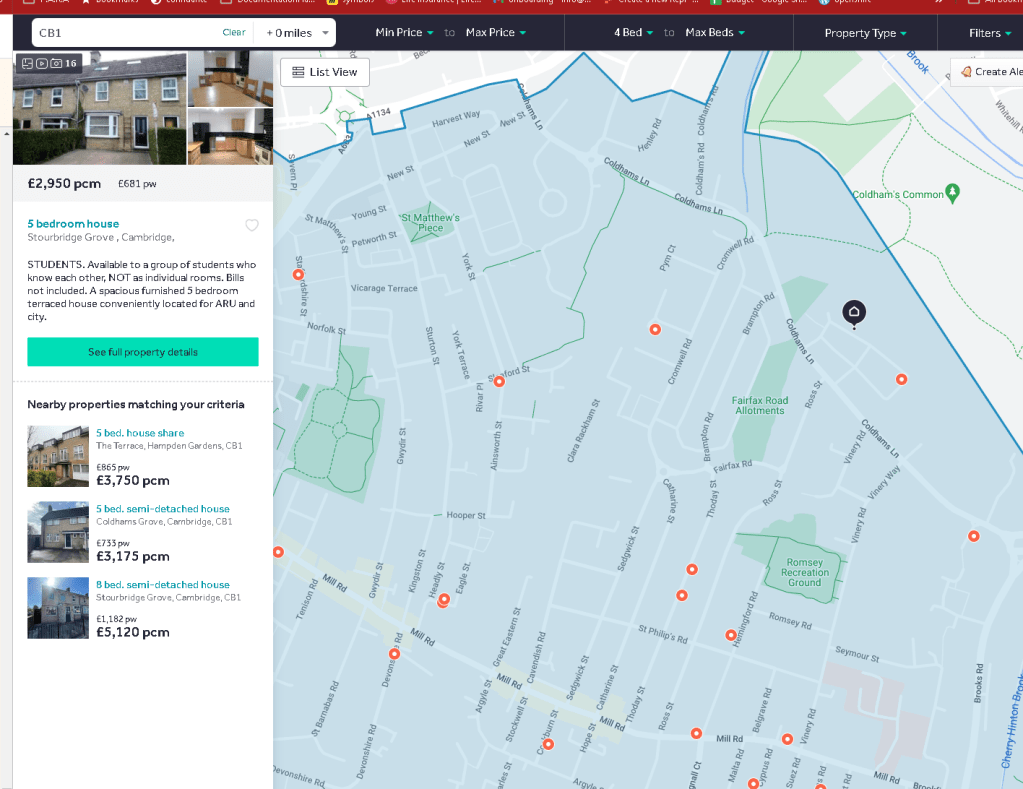Click the Create Alert button
The image size is (1023, 789).
point(987,72)
